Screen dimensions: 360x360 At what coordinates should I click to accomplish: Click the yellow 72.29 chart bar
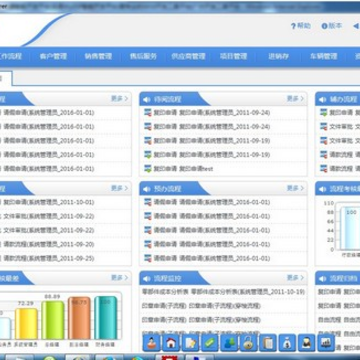26,324
